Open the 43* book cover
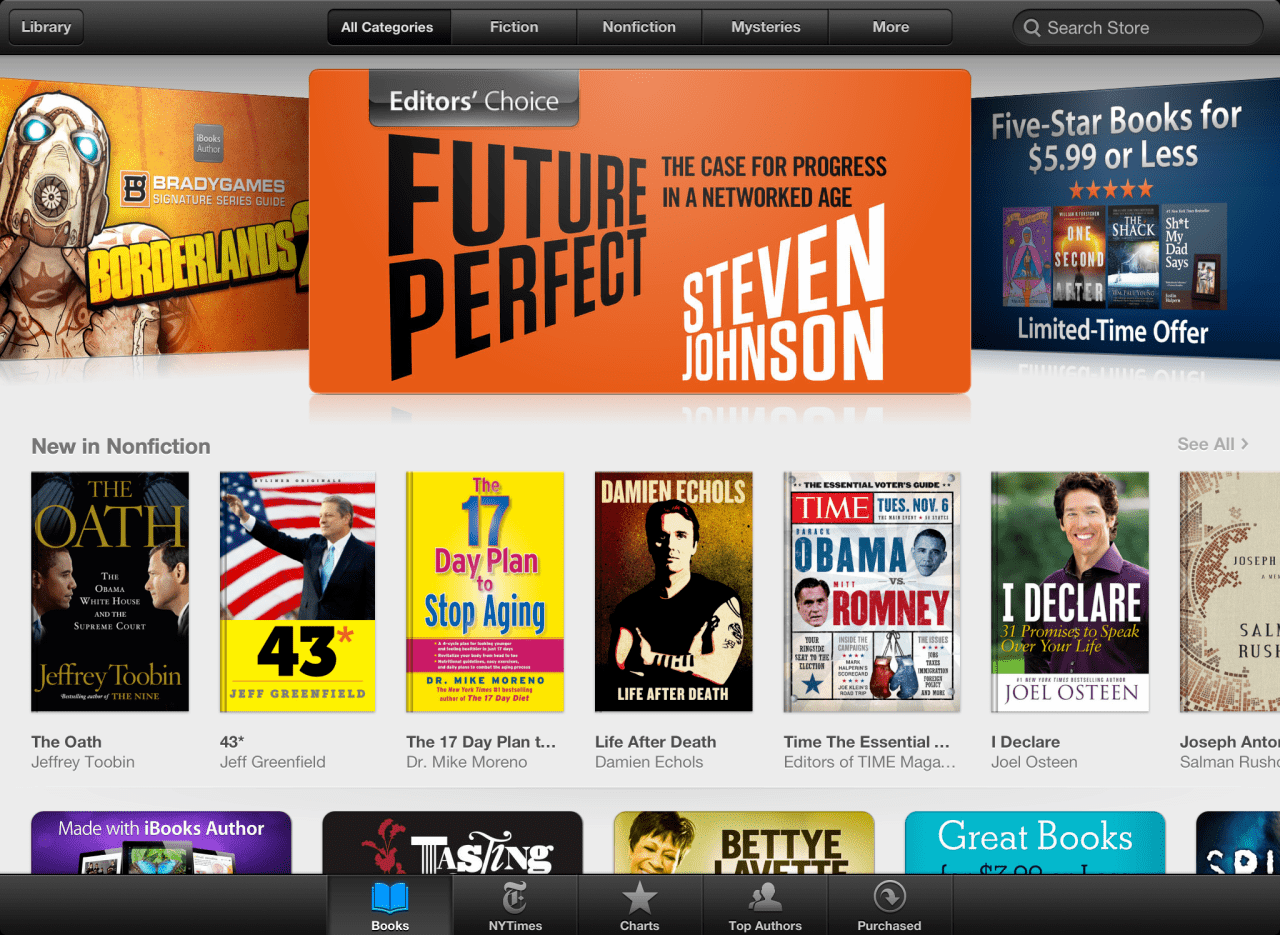The width and height of the screenshot is (1280, 935). tap(298, 592)
